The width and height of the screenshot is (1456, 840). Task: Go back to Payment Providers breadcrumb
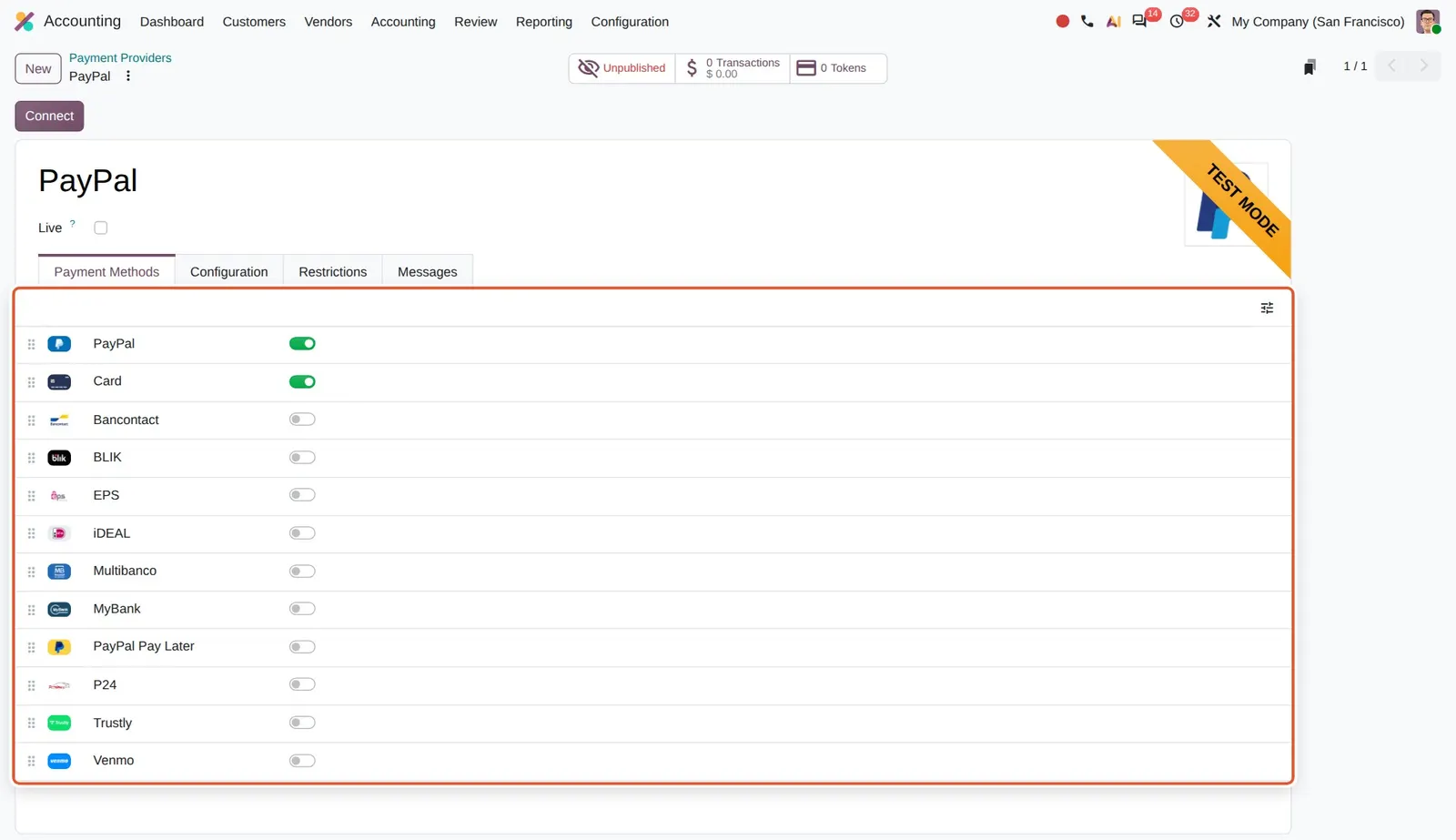[x=120, y=58]
